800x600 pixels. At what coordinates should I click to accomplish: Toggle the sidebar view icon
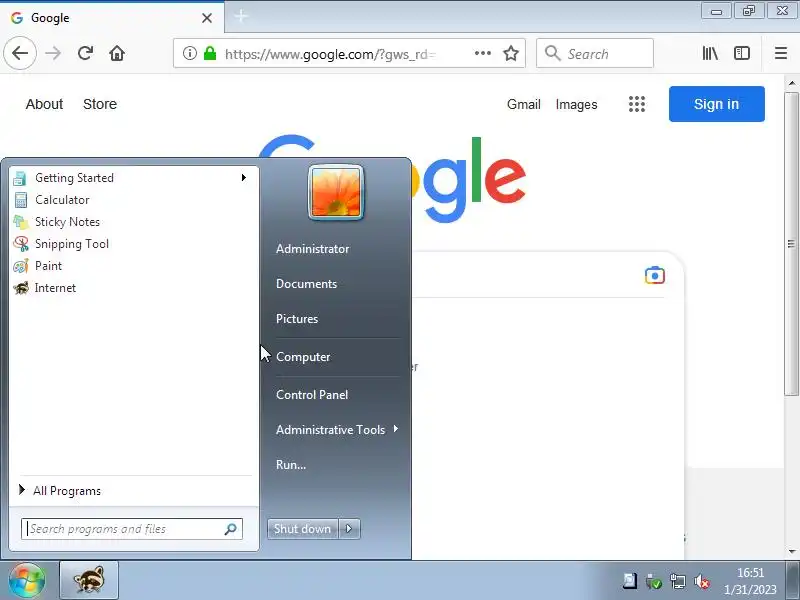pos(741,53)
